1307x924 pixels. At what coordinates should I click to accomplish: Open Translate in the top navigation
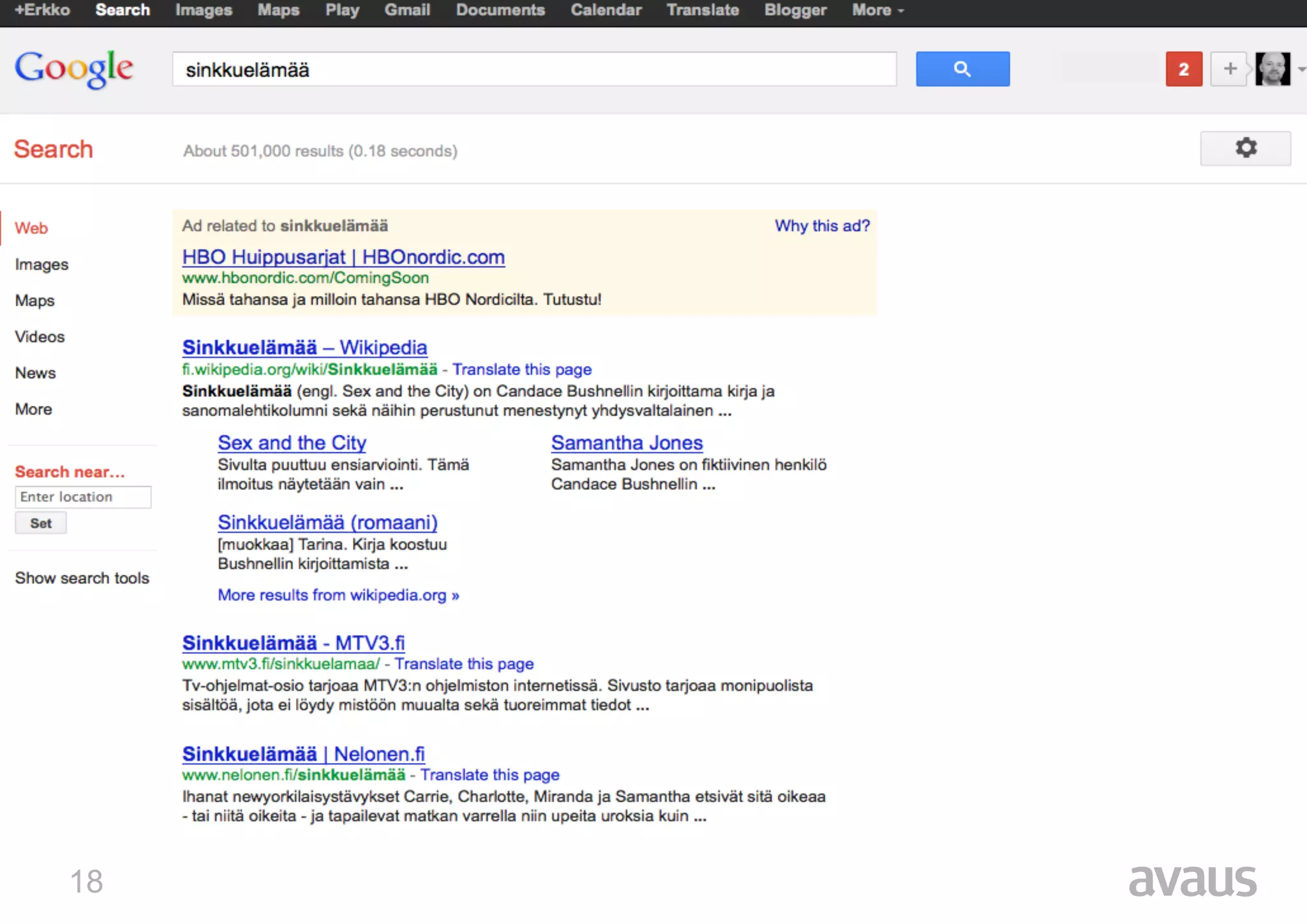pyautogui.click(x=702, y=10)
